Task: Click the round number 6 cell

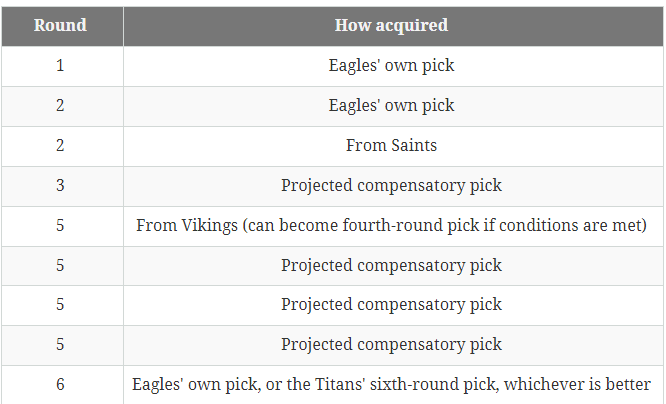Action: 60,385
